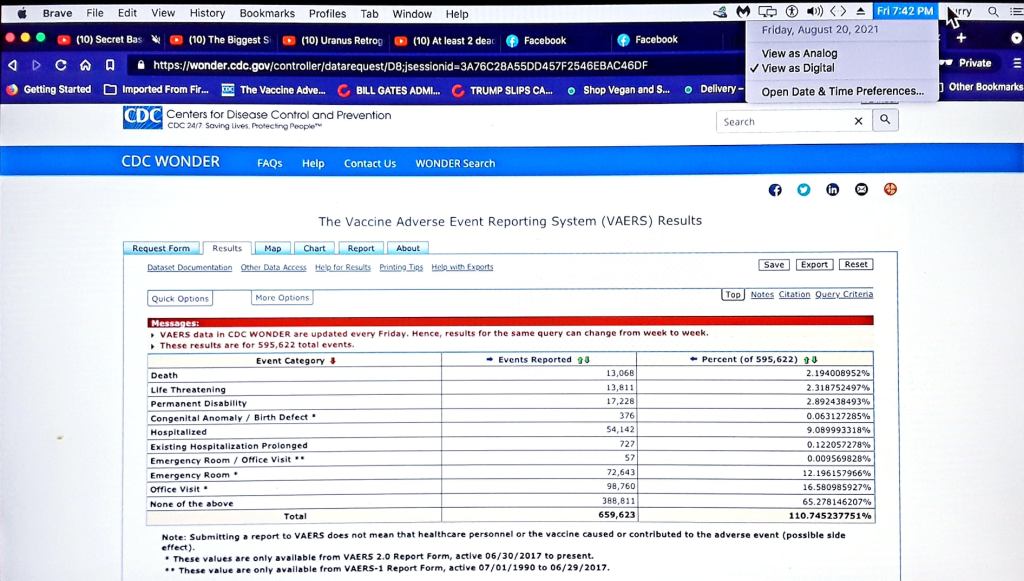Click the browser home icon
Viewport: 1024px width, 581px height.
(85, 65)
